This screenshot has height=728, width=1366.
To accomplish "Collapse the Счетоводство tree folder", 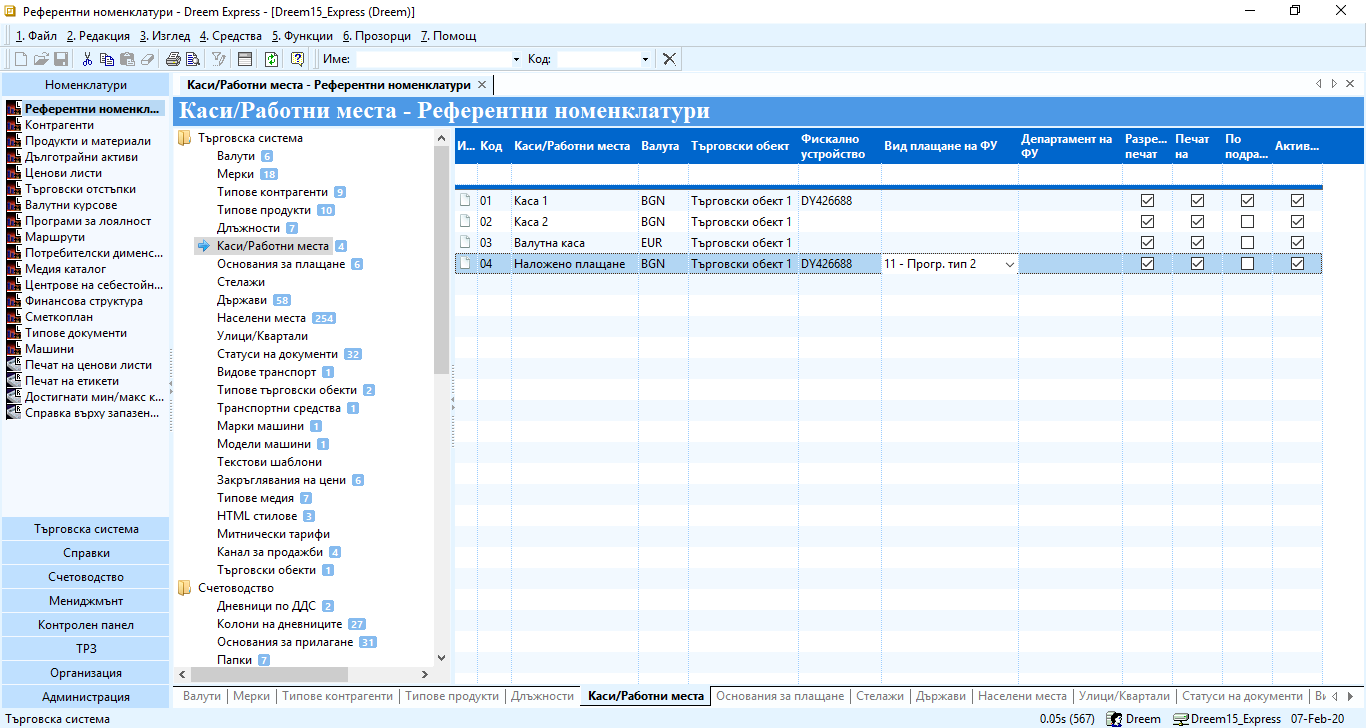I will click(185, 588).
